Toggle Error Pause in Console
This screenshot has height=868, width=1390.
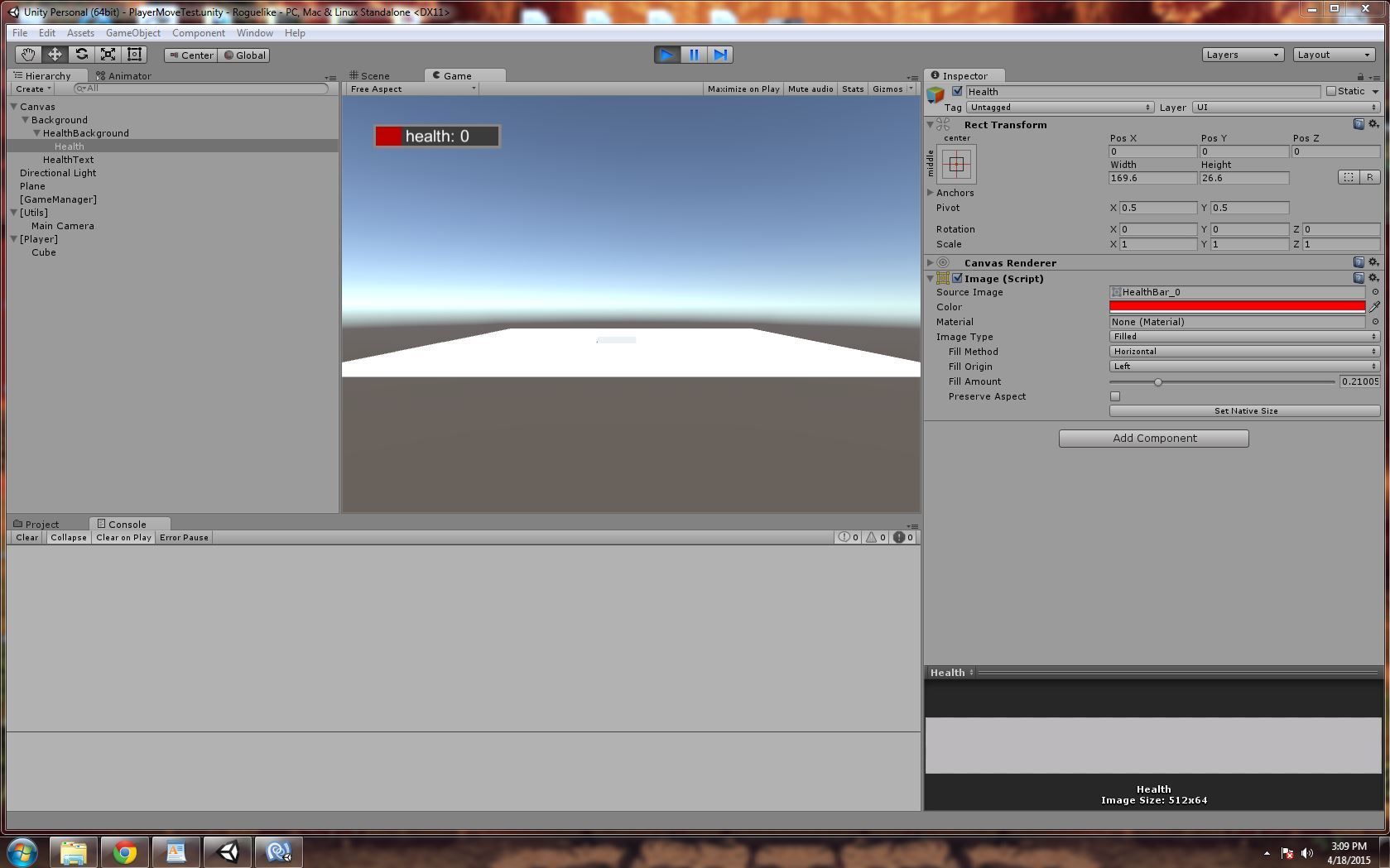(184, 537)
